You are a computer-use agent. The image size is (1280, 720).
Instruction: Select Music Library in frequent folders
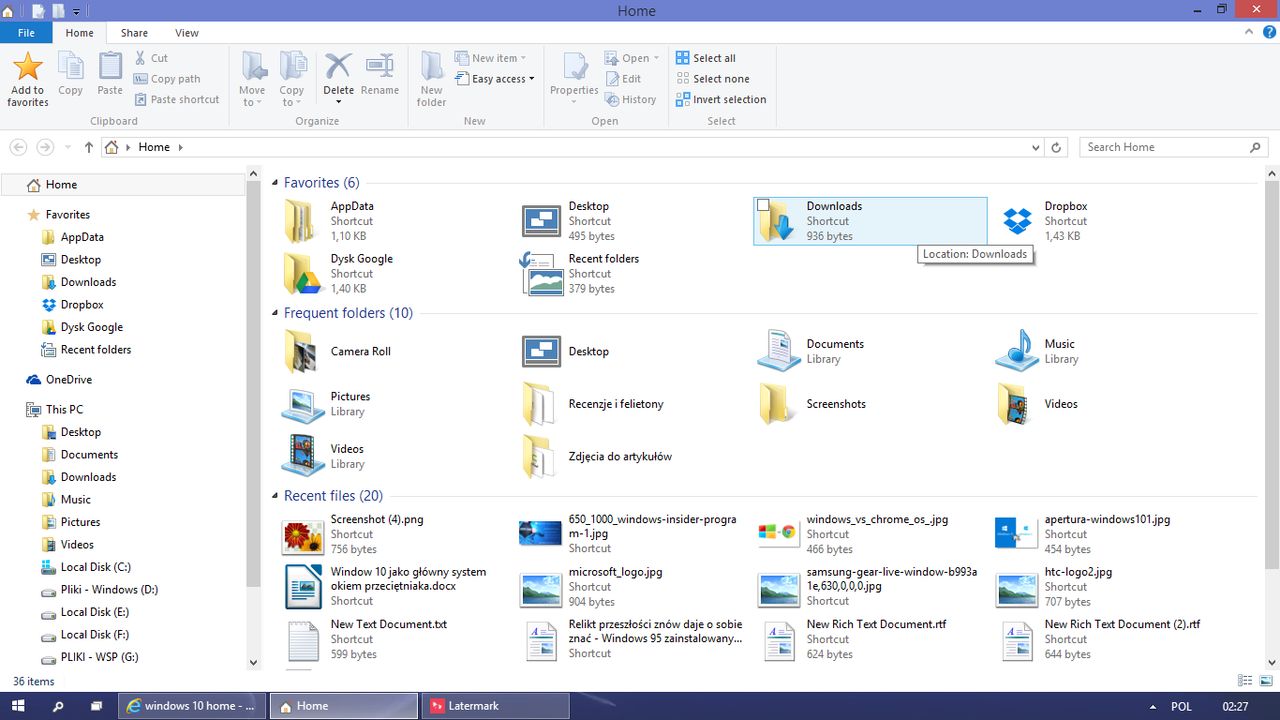[1108, 352]
